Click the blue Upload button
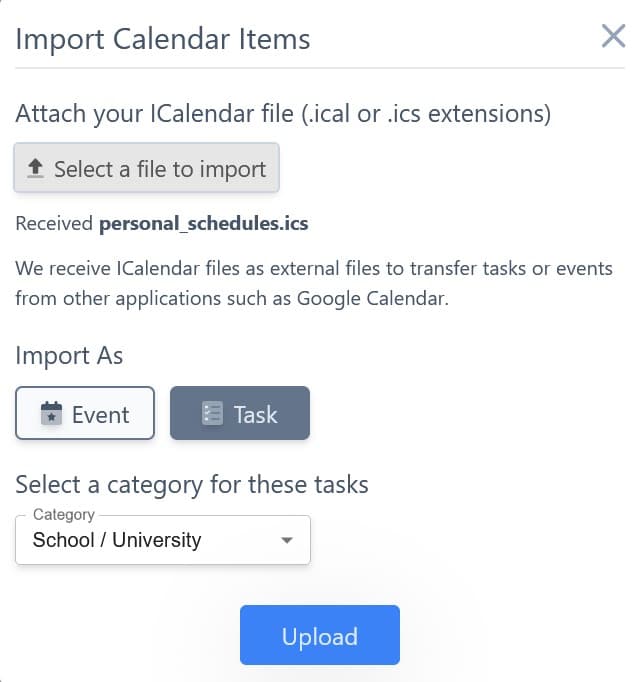Viewport: 638px width, 682px height. coord(320,635)
